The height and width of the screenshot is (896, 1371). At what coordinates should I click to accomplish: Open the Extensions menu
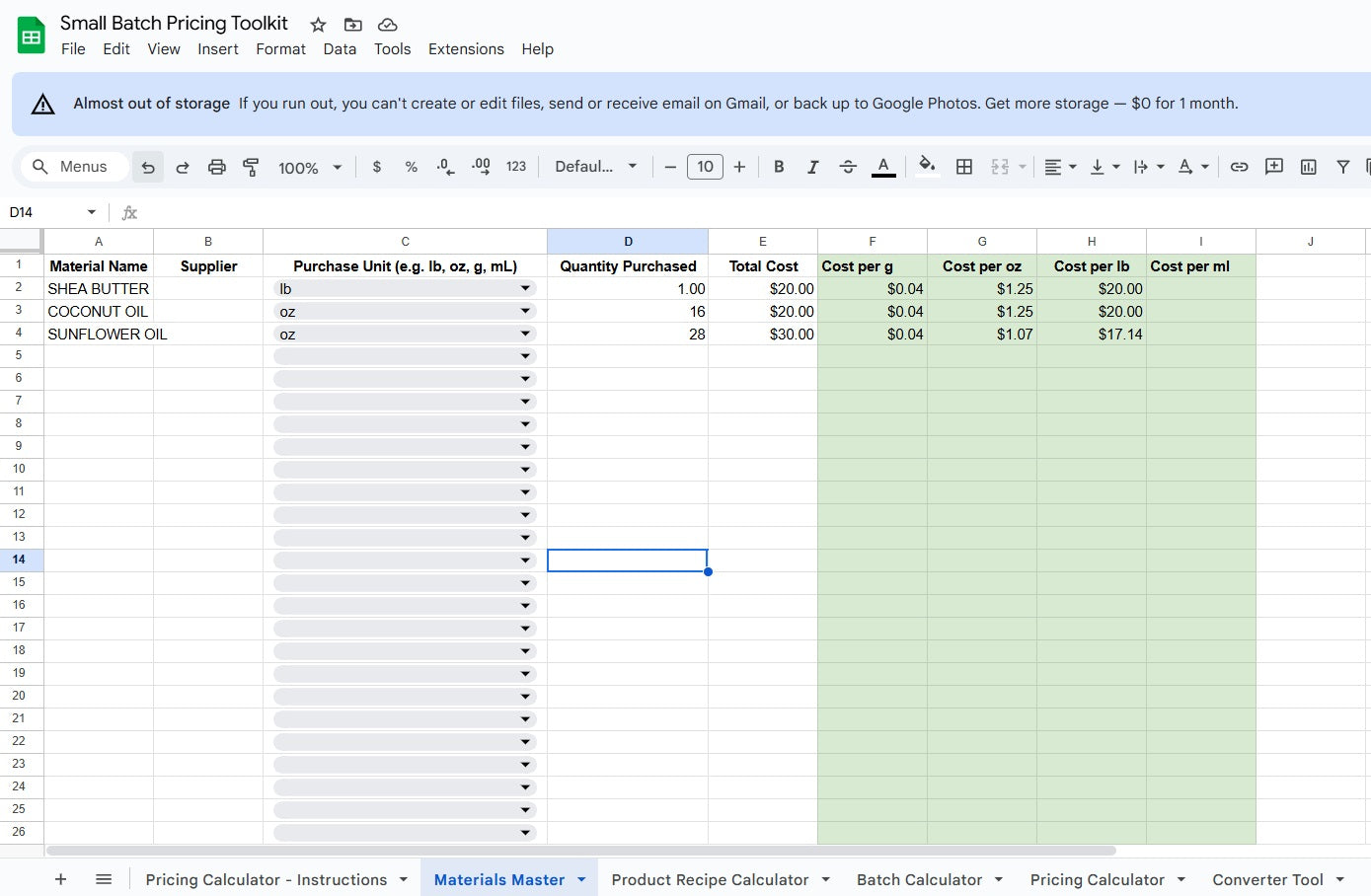(x=466, y=49)
